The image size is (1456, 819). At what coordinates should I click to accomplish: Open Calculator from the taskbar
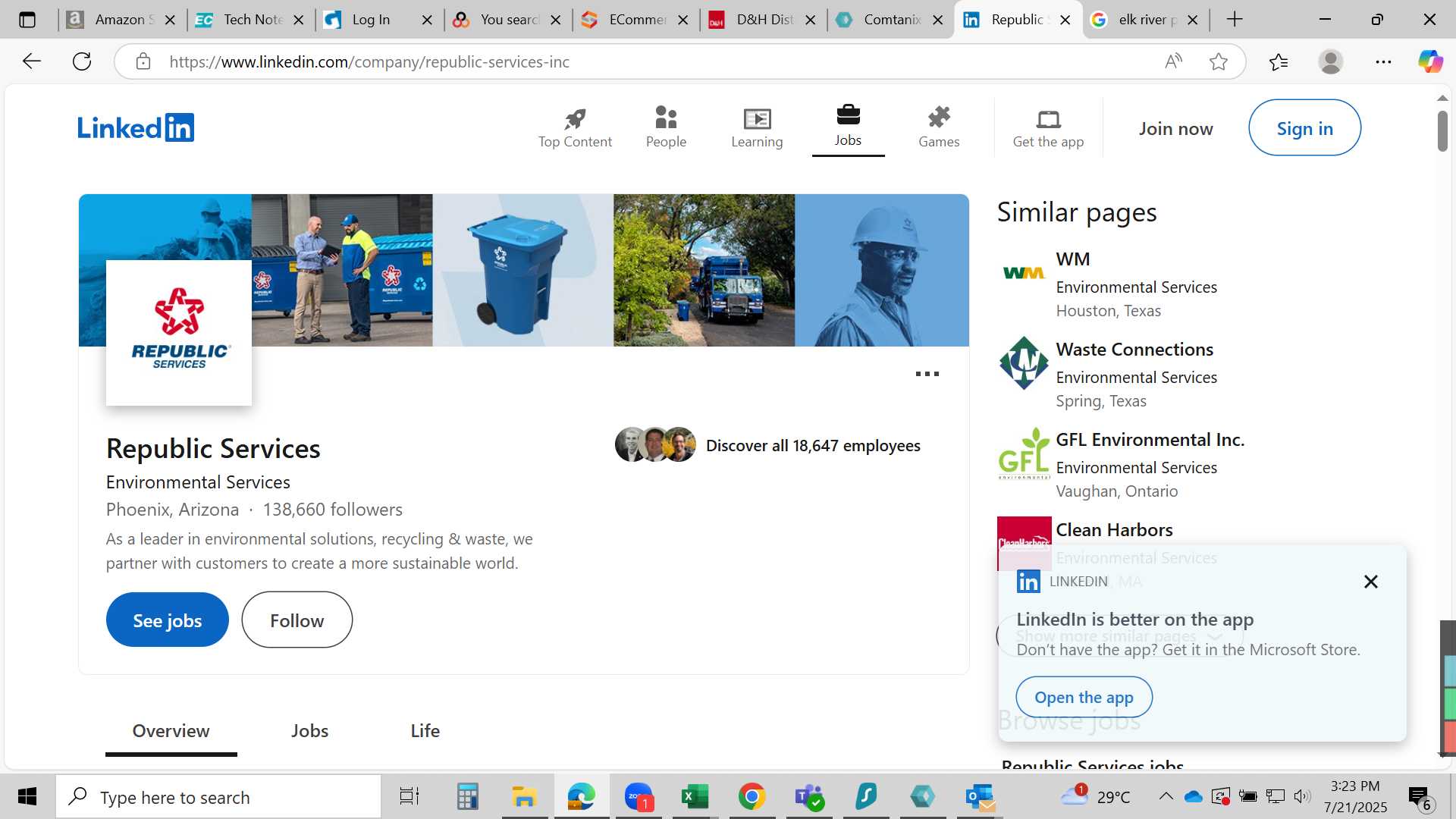coord(467,797)
